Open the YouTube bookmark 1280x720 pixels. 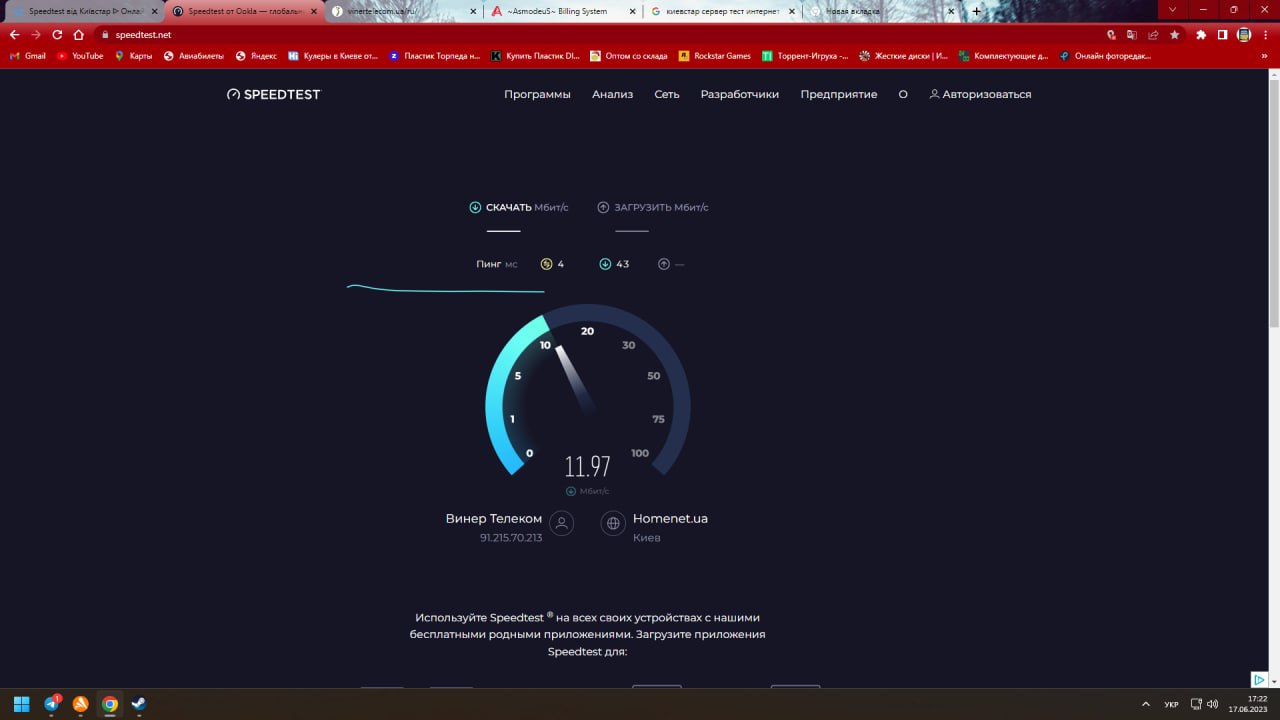point(80,56)
